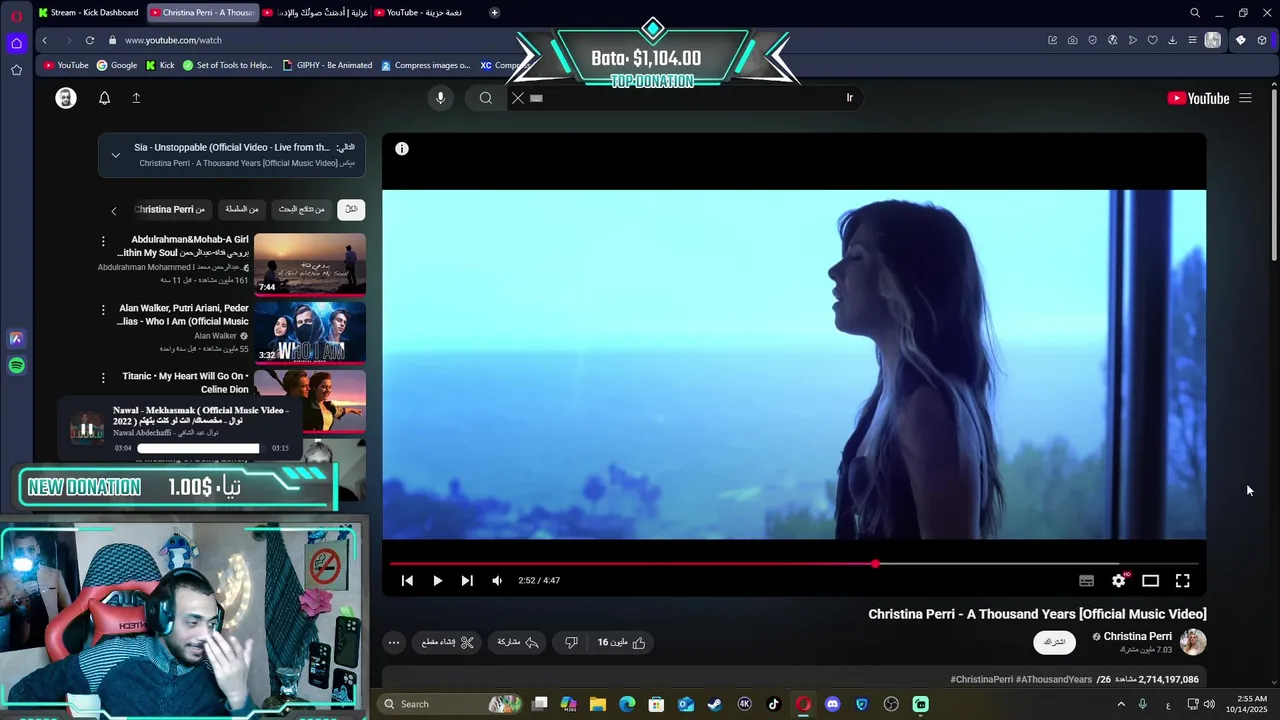Select the 'من نتائج البحث' filter chip
This screenshot has height=720, width=1280.
(x=301, y=209)
